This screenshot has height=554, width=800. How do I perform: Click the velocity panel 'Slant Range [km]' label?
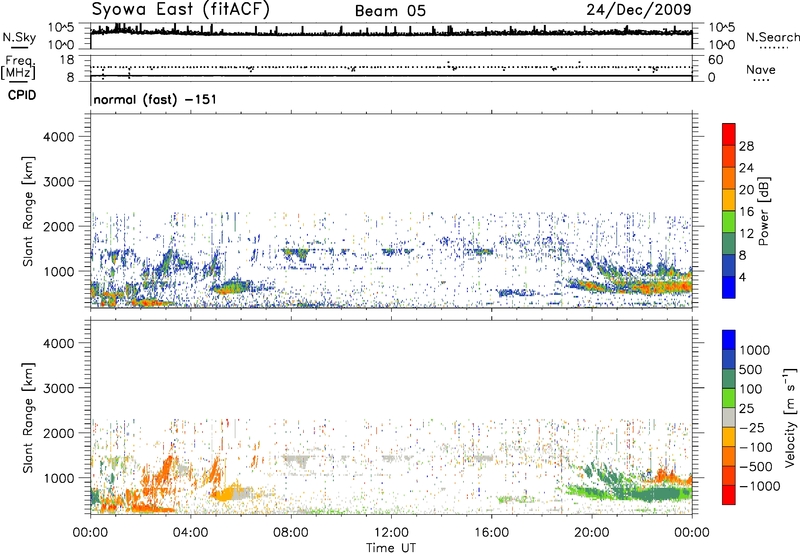tap(28, 417)
